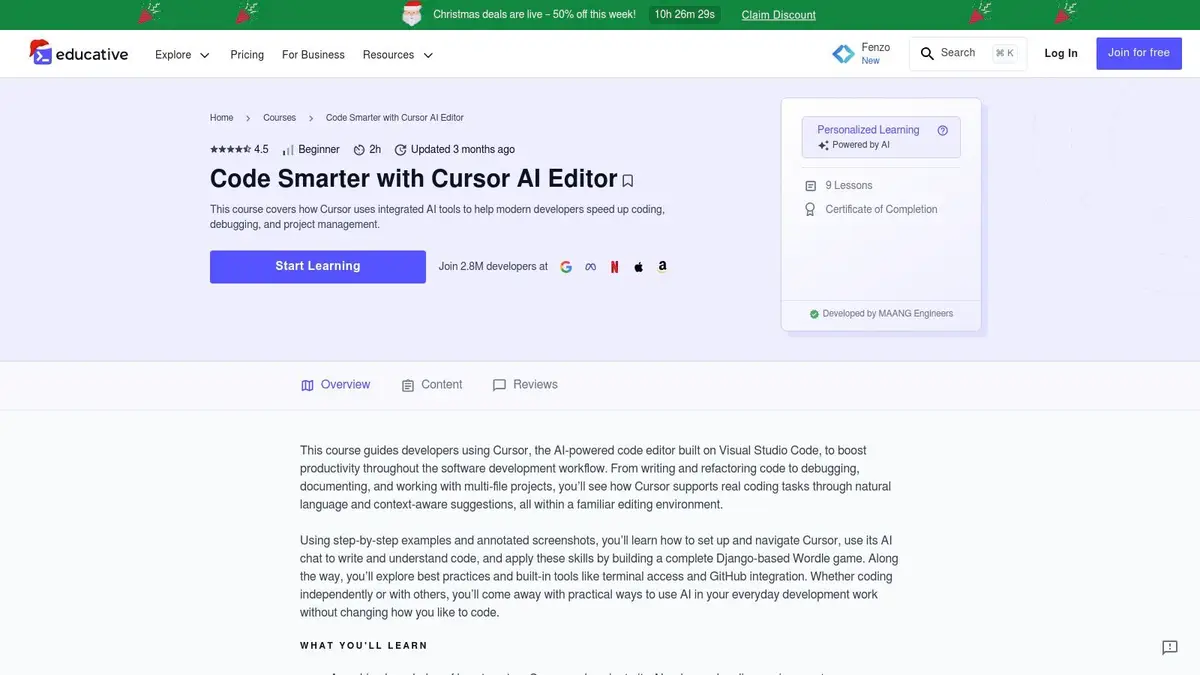Image resolution: width=1200 pixels, height=675 pixels.
Task: Click the Developed by MAANG Engineers text
Action: (x=888, y=314)
